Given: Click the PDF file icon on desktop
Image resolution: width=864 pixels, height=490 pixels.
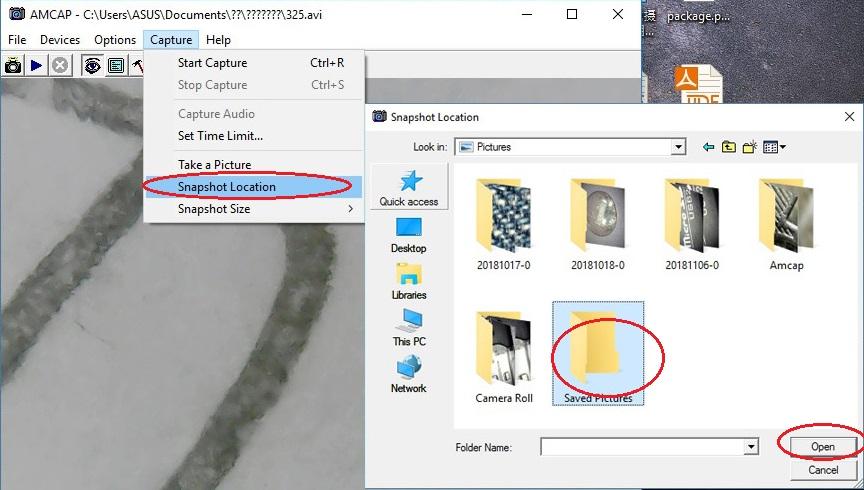Looking at the screenshot, I should (x=697, y=84).
